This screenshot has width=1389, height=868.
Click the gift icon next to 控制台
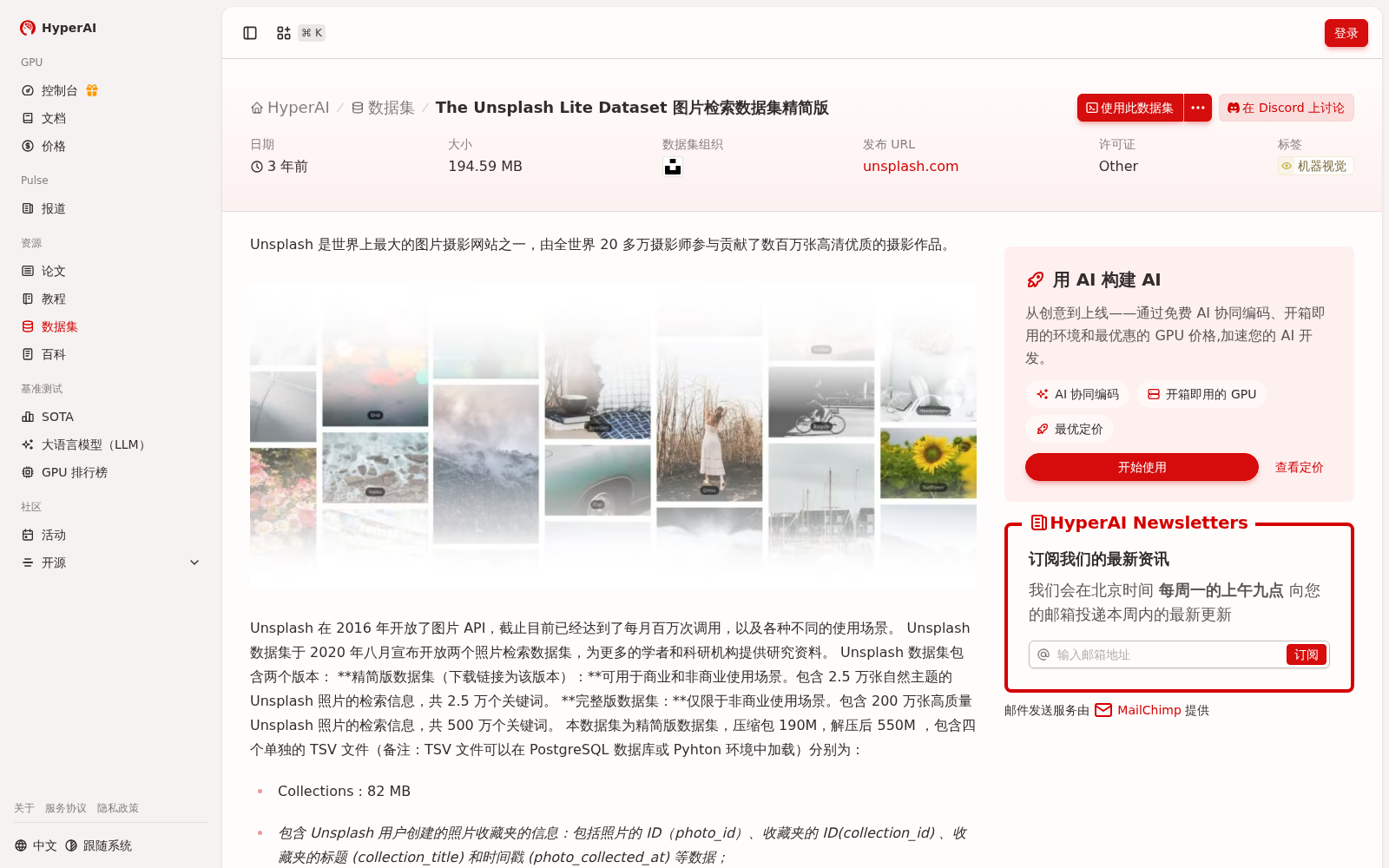coord(92,90)
